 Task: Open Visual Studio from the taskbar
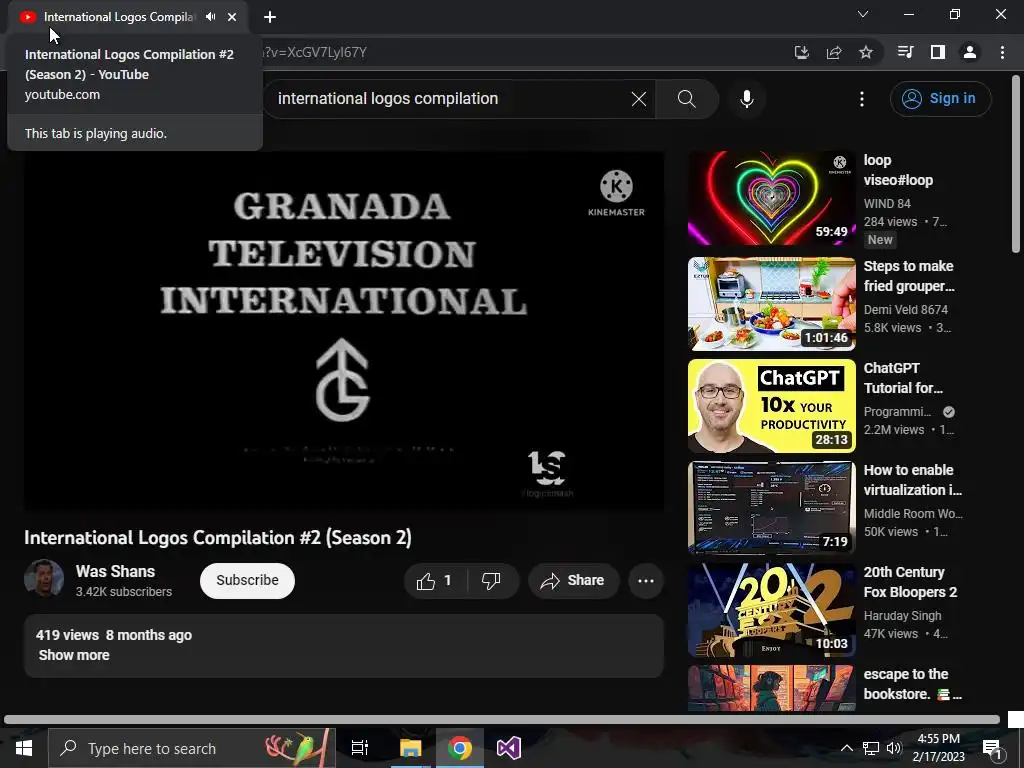(509, 748)
